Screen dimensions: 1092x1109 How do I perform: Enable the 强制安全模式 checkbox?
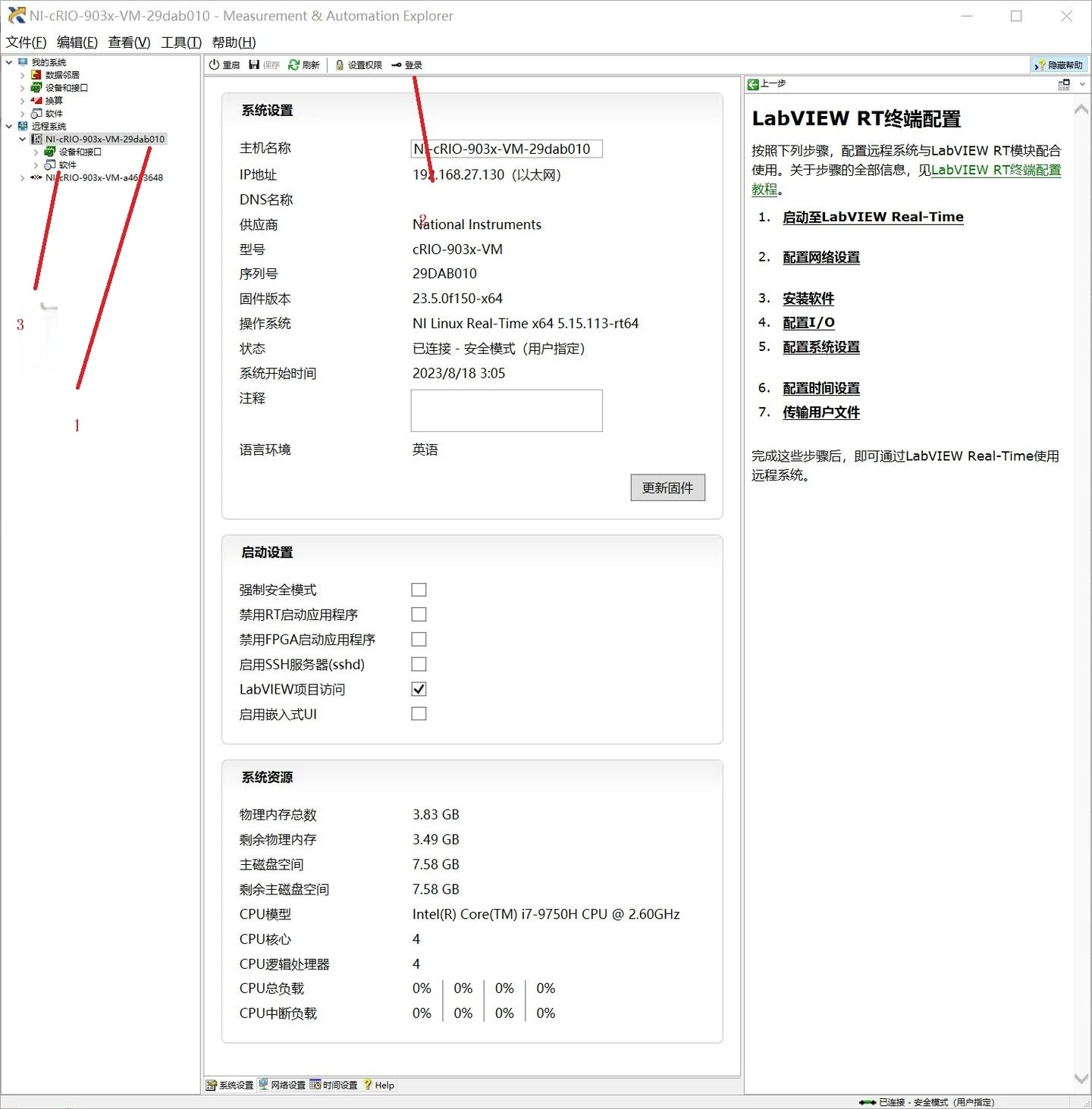[x=419, y=590]
